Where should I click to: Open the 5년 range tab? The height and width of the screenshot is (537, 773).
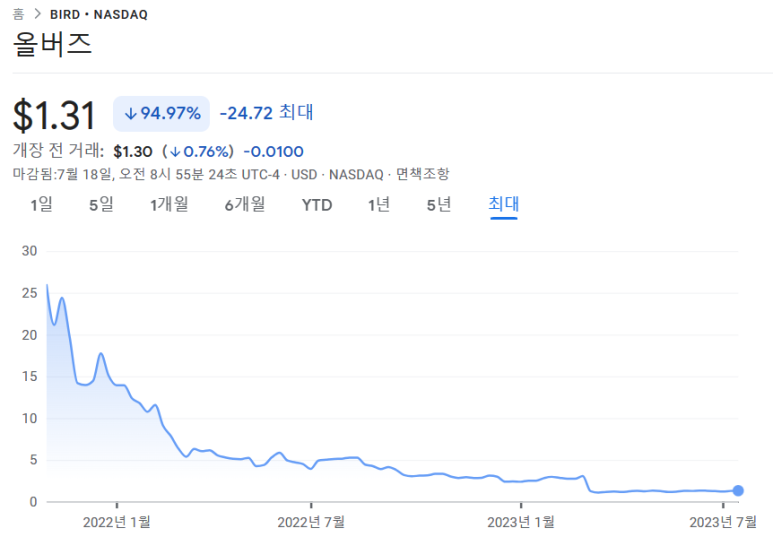pos(439,204)
